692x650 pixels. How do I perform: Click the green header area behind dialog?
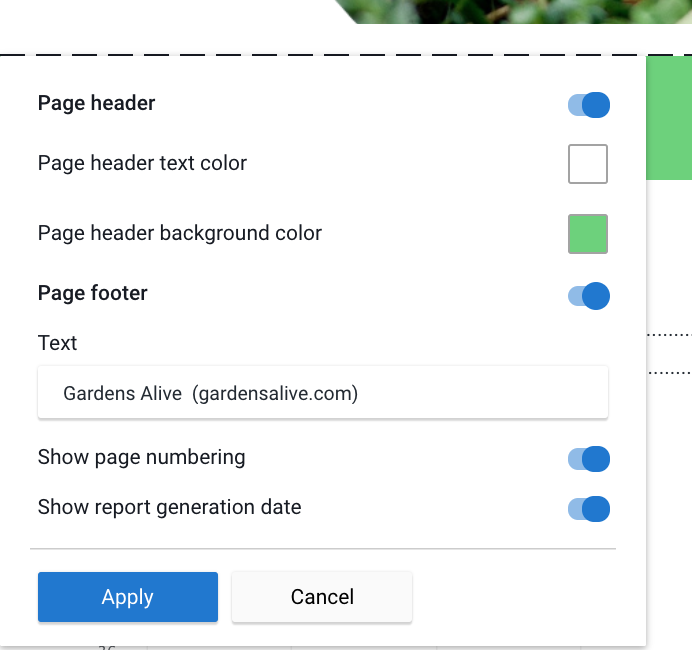coord(669,118)
